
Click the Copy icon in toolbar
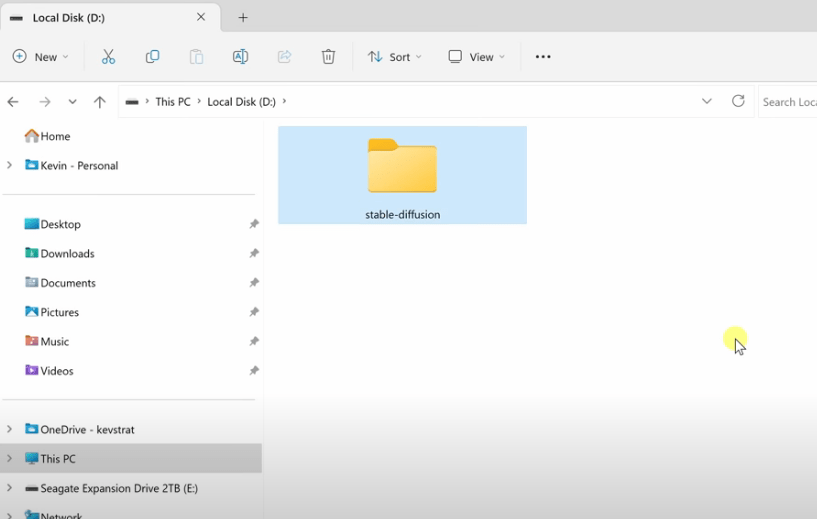[152, 57]
